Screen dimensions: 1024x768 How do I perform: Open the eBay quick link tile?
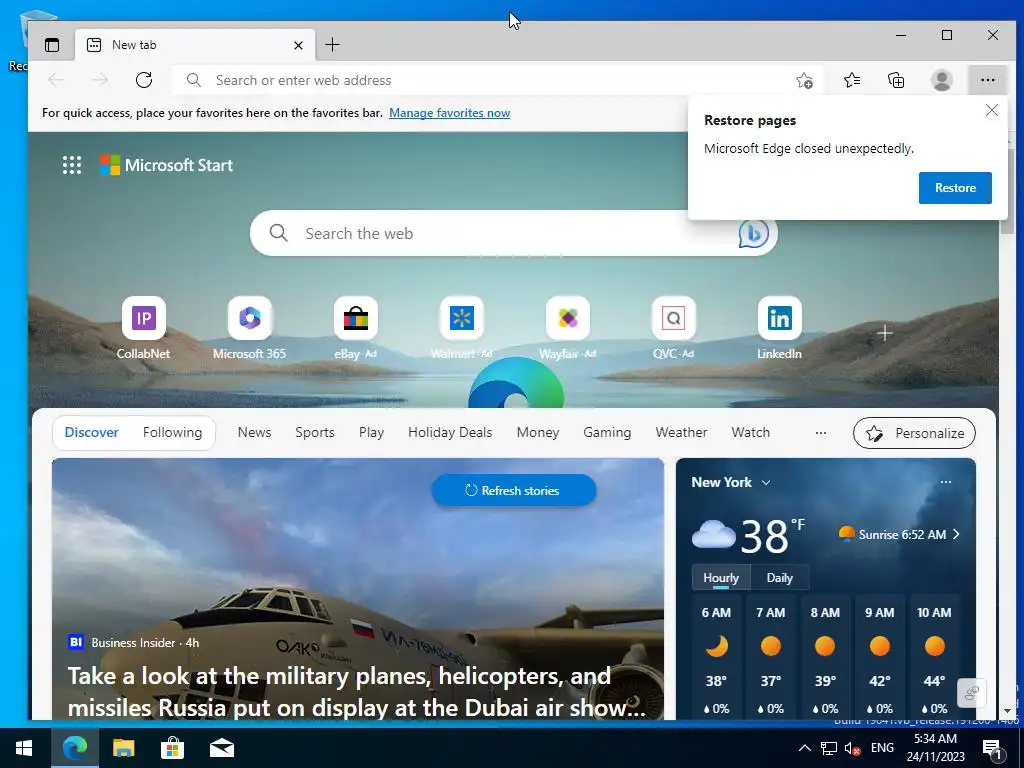[355, 328]
